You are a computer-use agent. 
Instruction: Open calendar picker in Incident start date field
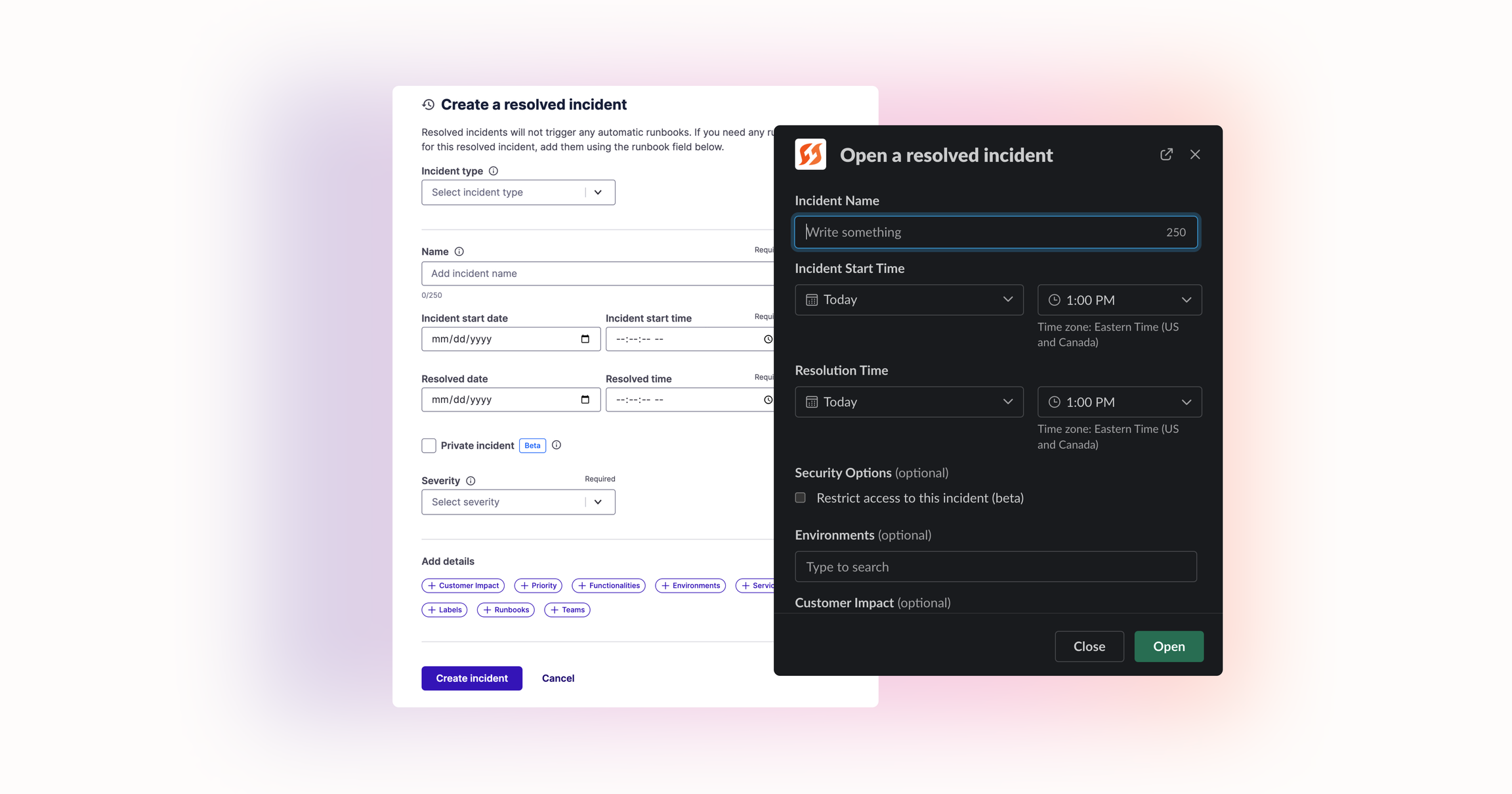585,339
